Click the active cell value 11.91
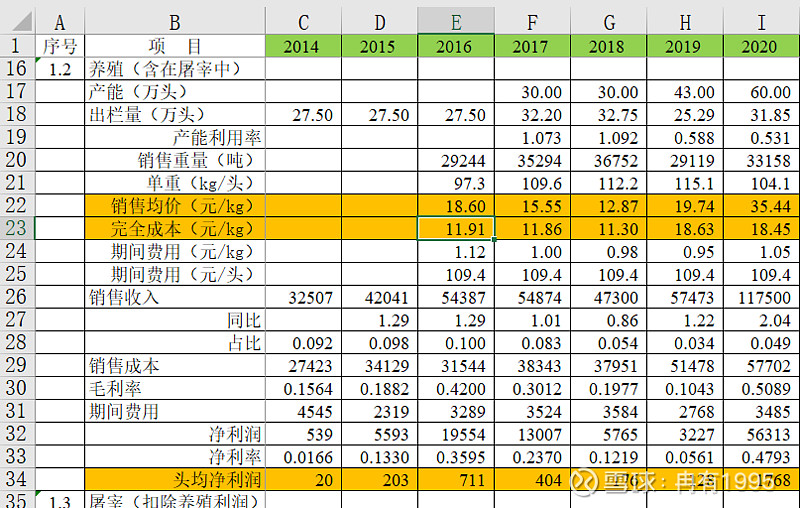 456,228
